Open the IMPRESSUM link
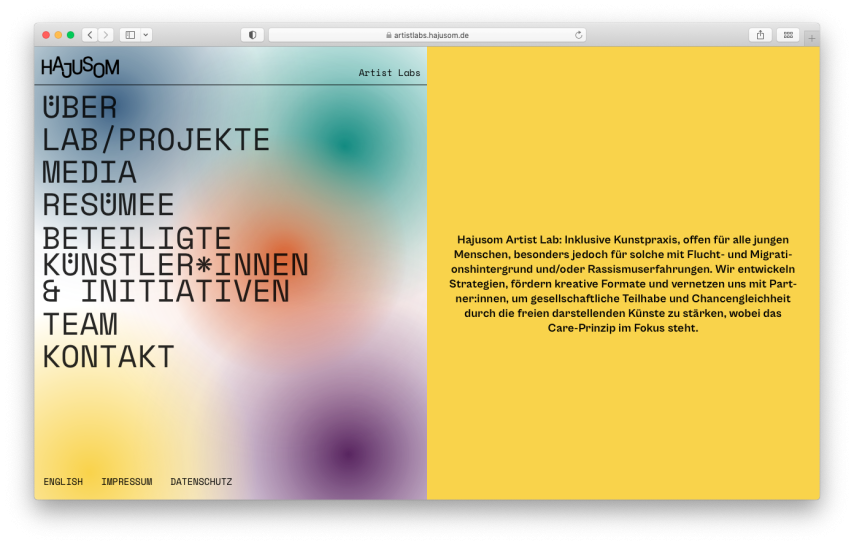854x545 pixels. pos(126,482)
